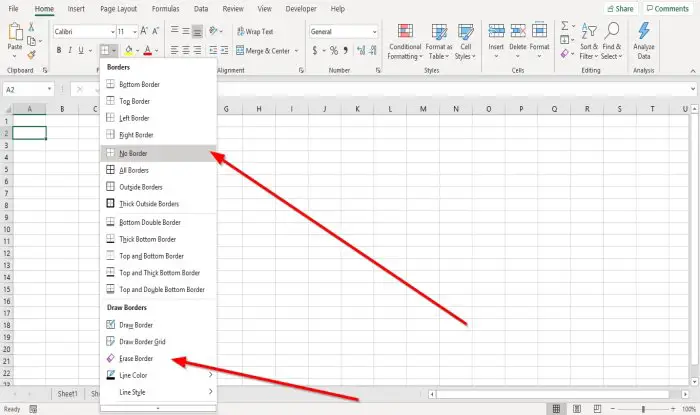Open the font size 11 dropdown

[134, 32]
